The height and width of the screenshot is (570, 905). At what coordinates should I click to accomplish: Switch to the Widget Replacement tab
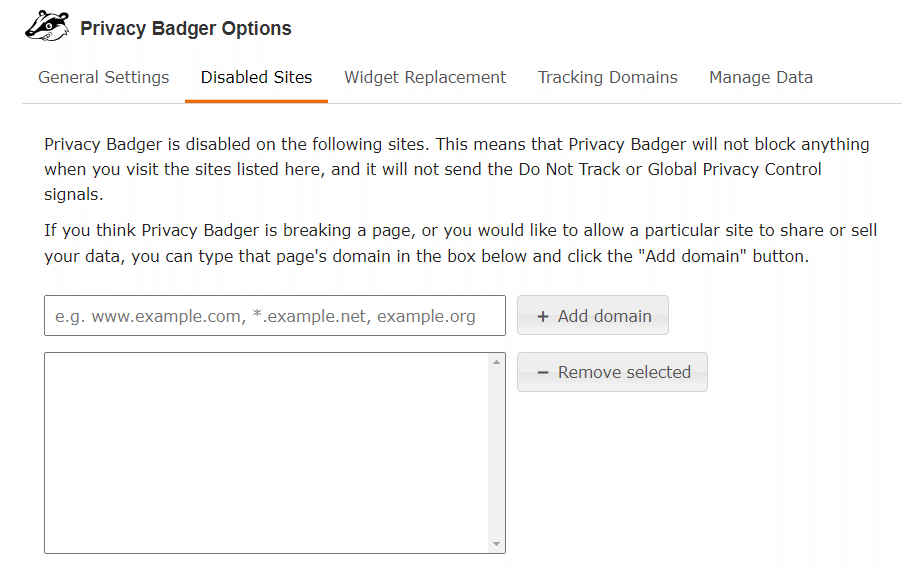pos(425,77)
